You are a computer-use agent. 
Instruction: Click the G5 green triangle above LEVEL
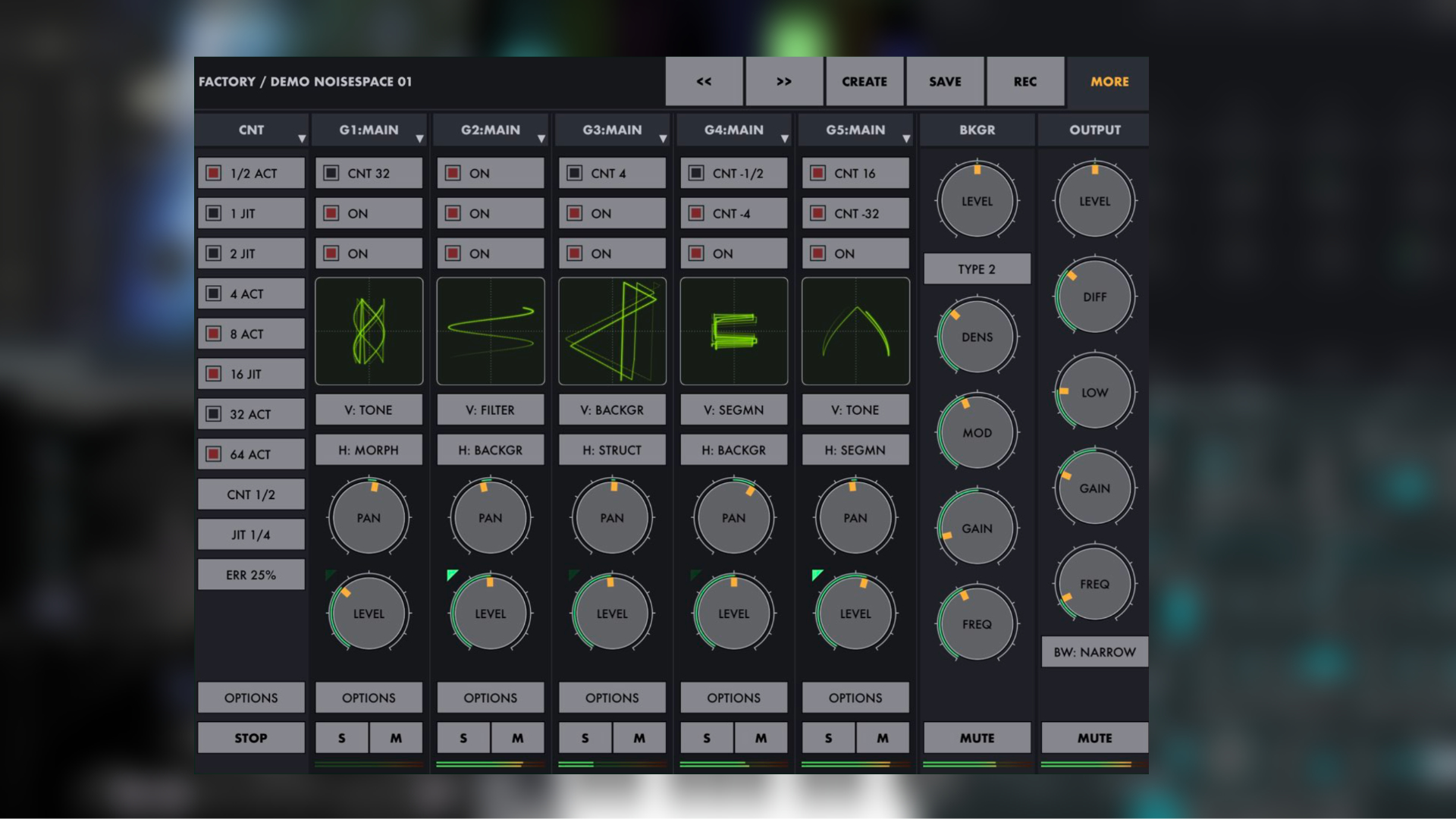817,575
